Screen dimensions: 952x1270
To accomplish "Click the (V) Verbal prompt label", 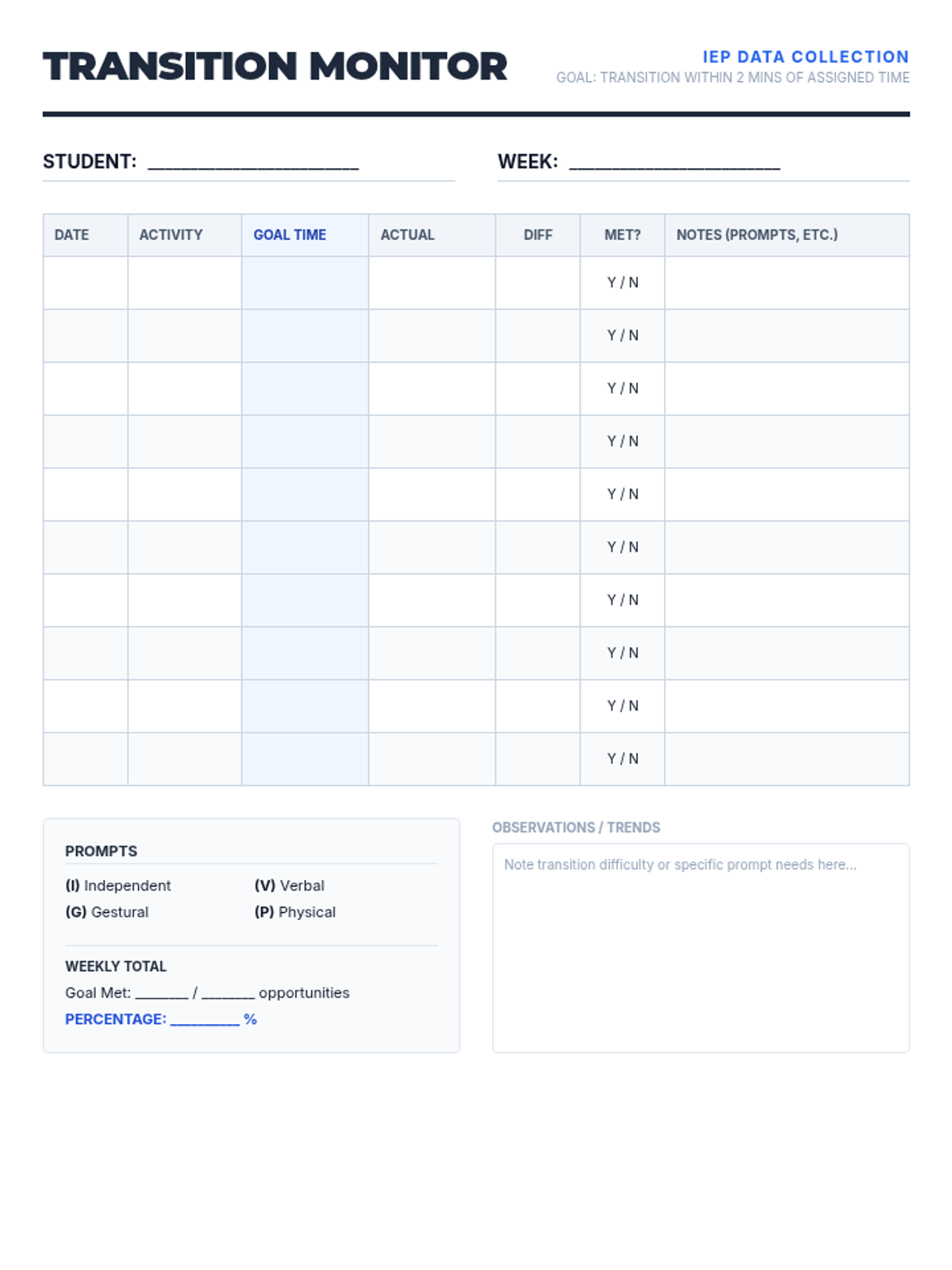I will tap(290, 886).
